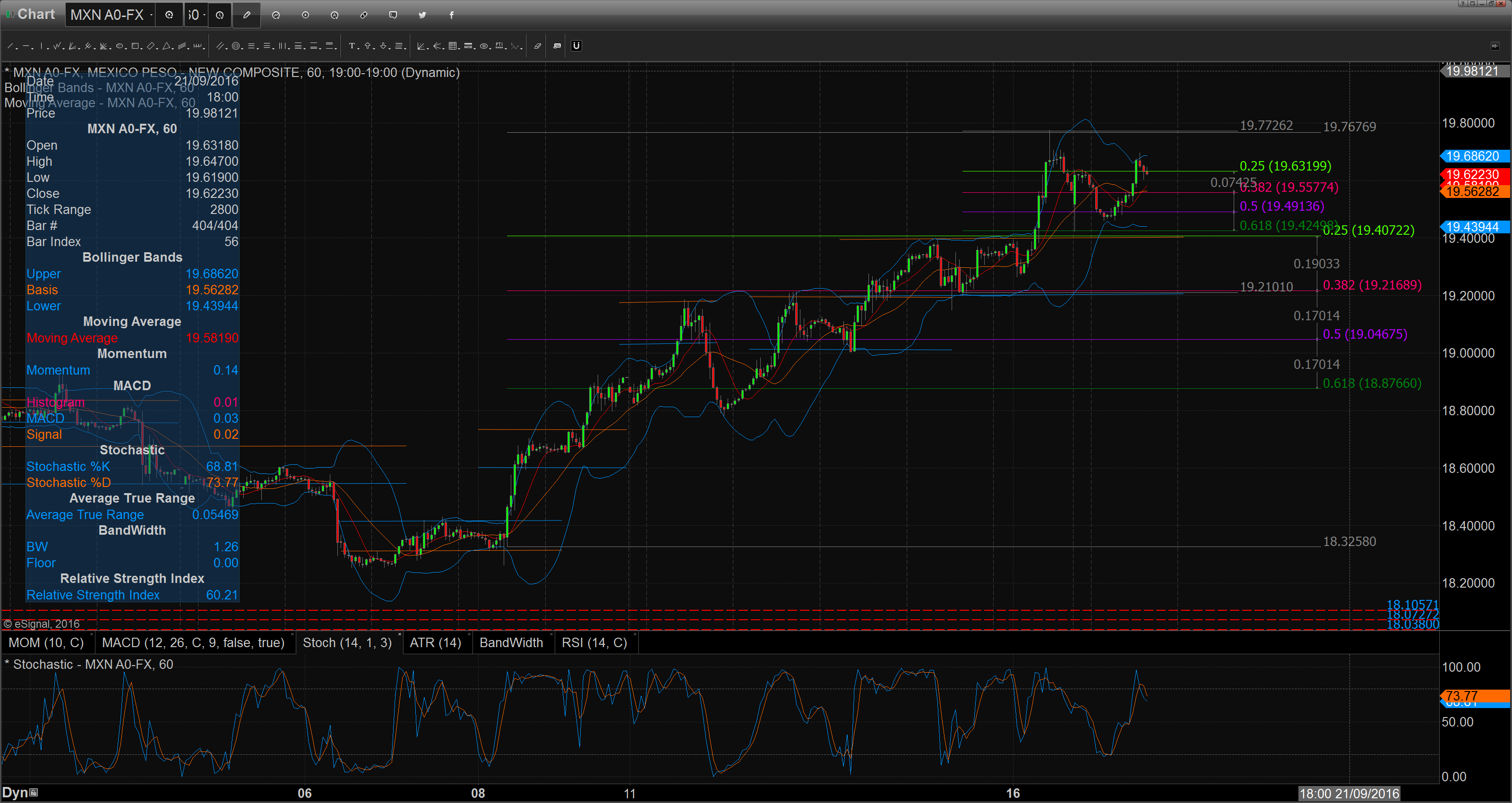Open the comment speech bubble icon
1512x803 pixels.
click(393, 15)
